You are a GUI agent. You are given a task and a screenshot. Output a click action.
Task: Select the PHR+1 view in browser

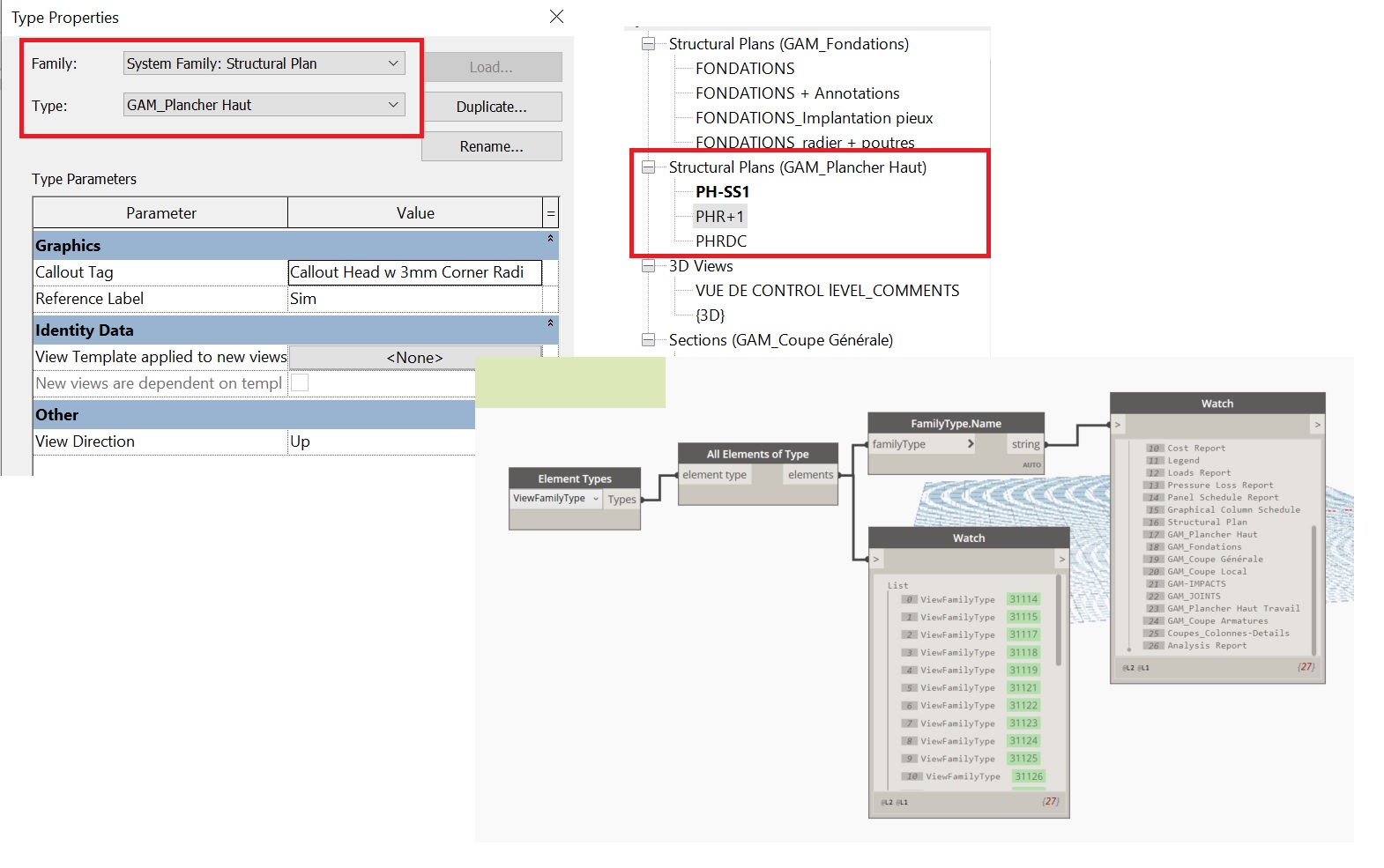point(719,217)
